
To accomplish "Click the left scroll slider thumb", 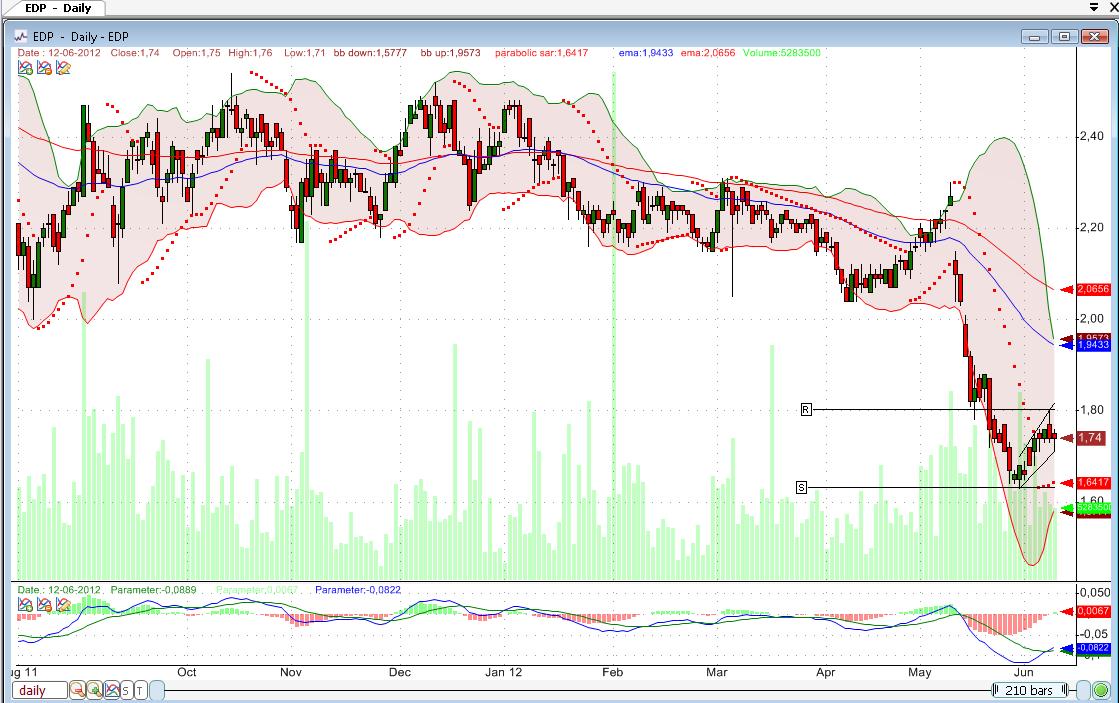I will [x=156, y=690].
